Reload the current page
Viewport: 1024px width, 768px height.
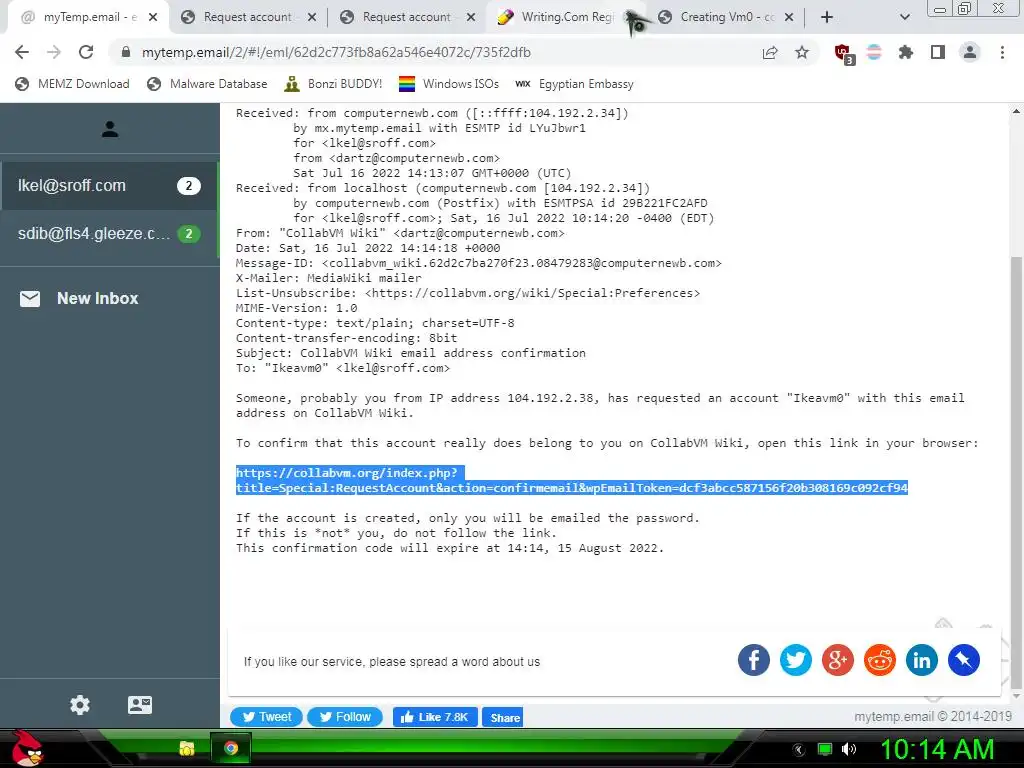pyautogui.click(x=86, y=52)
